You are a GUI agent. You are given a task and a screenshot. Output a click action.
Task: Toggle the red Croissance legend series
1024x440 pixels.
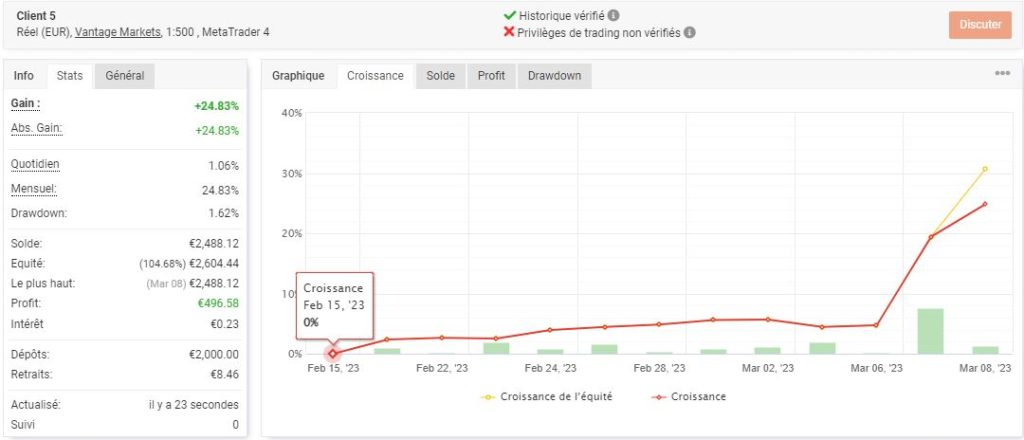click(688, 396)
